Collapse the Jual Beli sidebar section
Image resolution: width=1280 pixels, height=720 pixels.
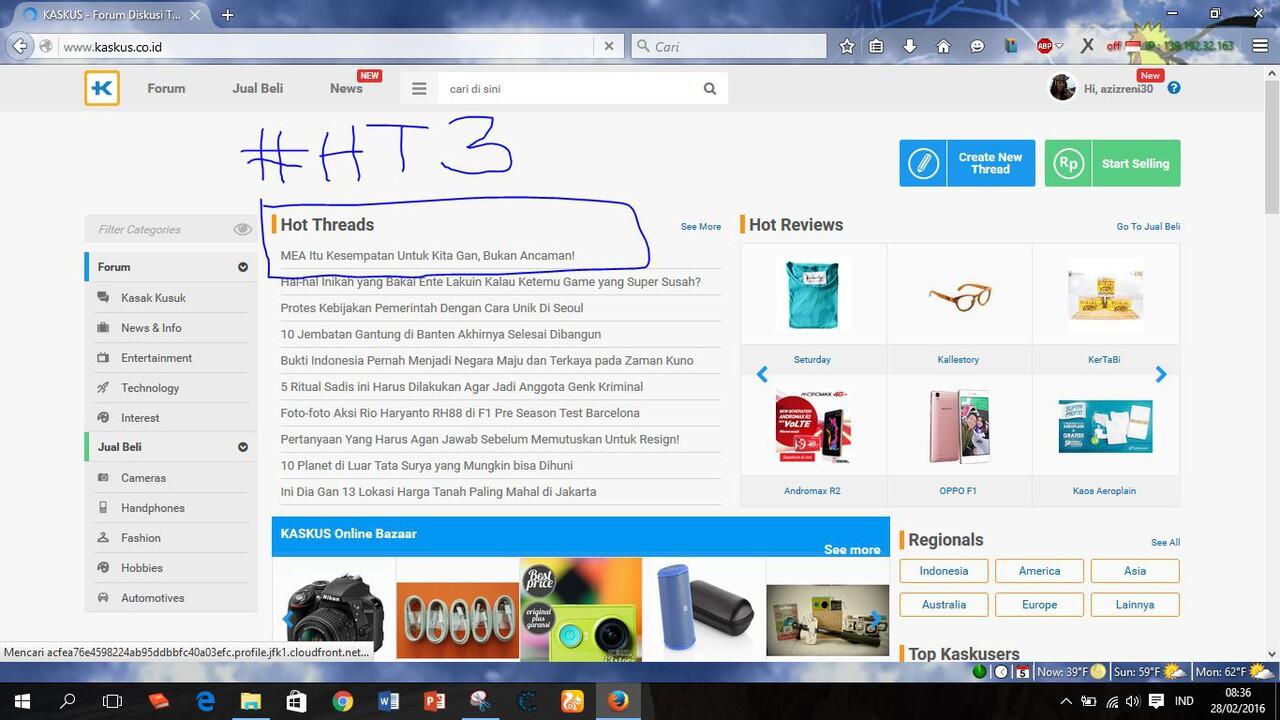(243, 447)
